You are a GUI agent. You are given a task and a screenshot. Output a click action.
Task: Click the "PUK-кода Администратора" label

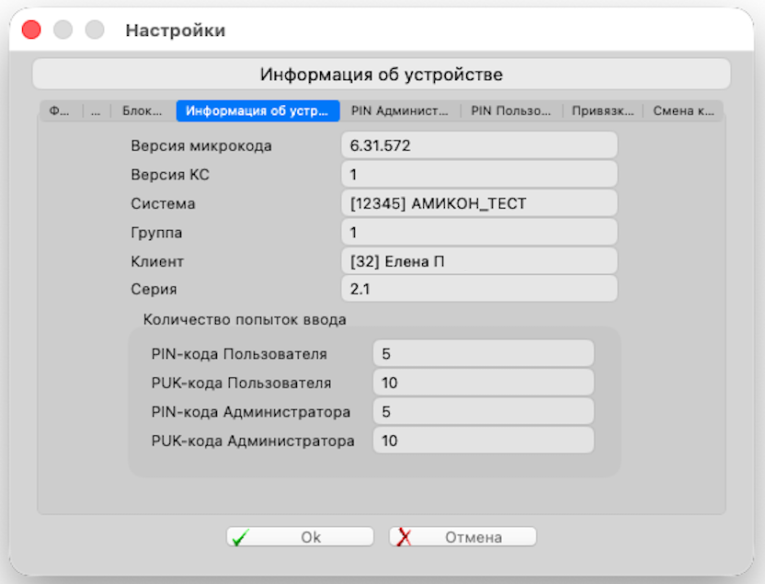click(253, 441)
